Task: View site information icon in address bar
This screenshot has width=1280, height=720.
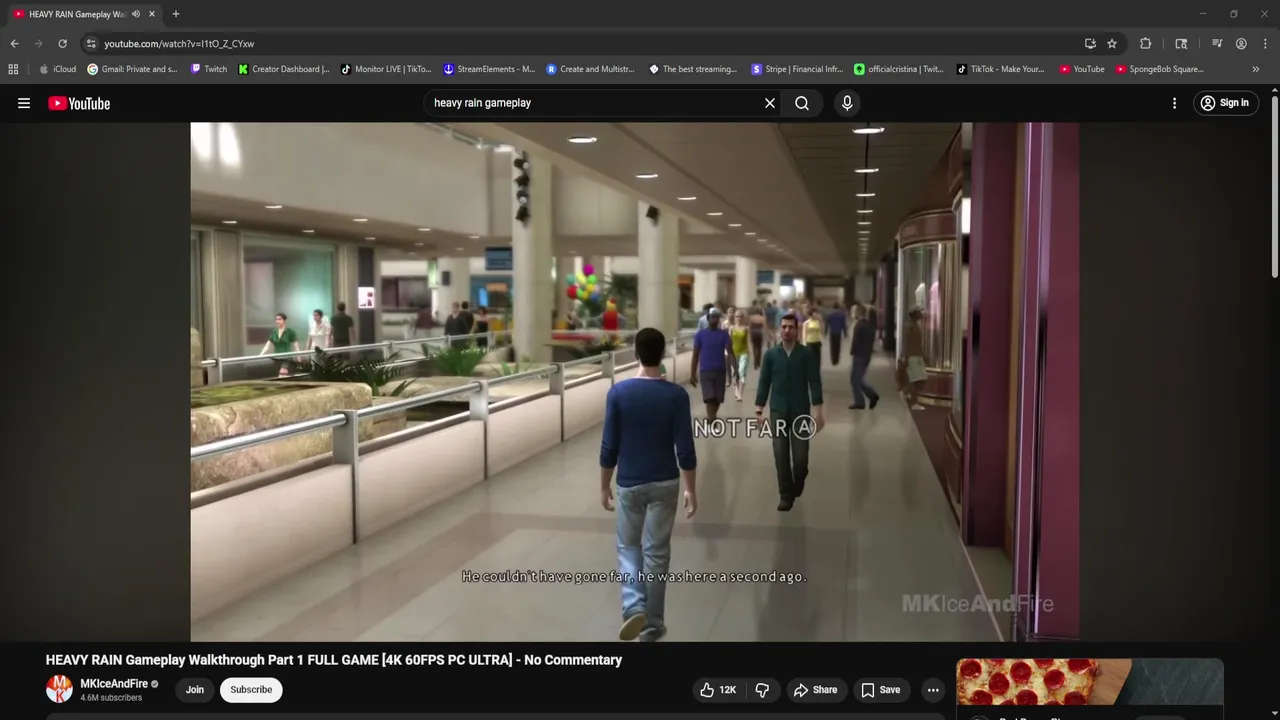Action: [91, 44]
